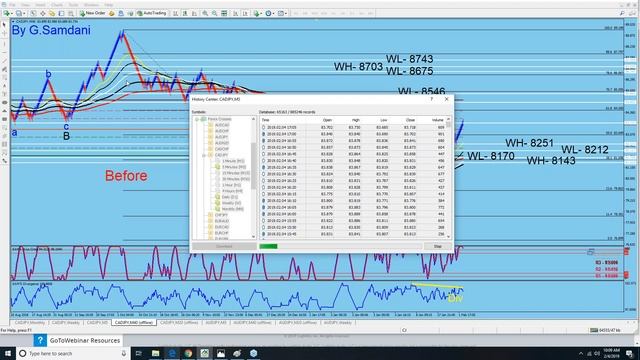
Task: Select AUDCHF in the symbols tree
Action: (222, 131)
